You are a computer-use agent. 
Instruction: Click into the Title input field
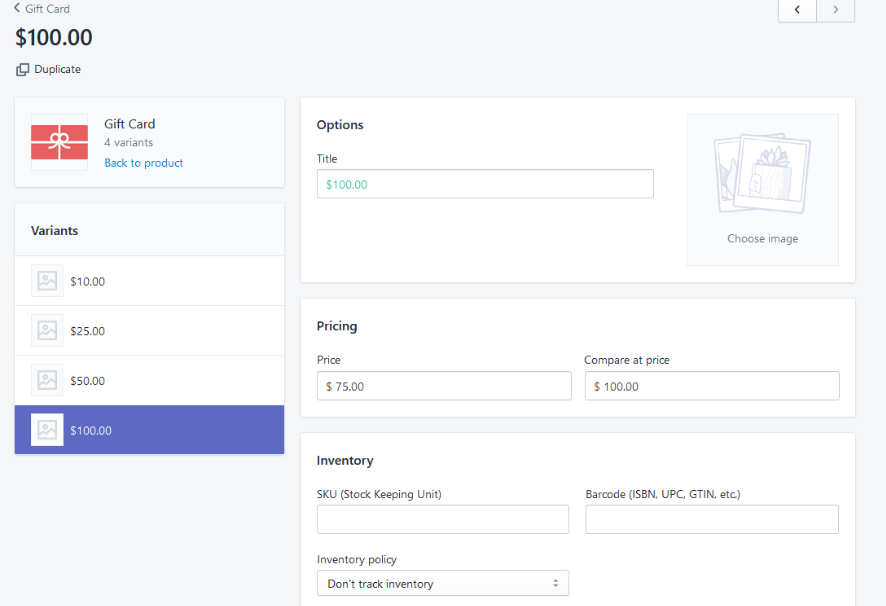click(485, 184)
